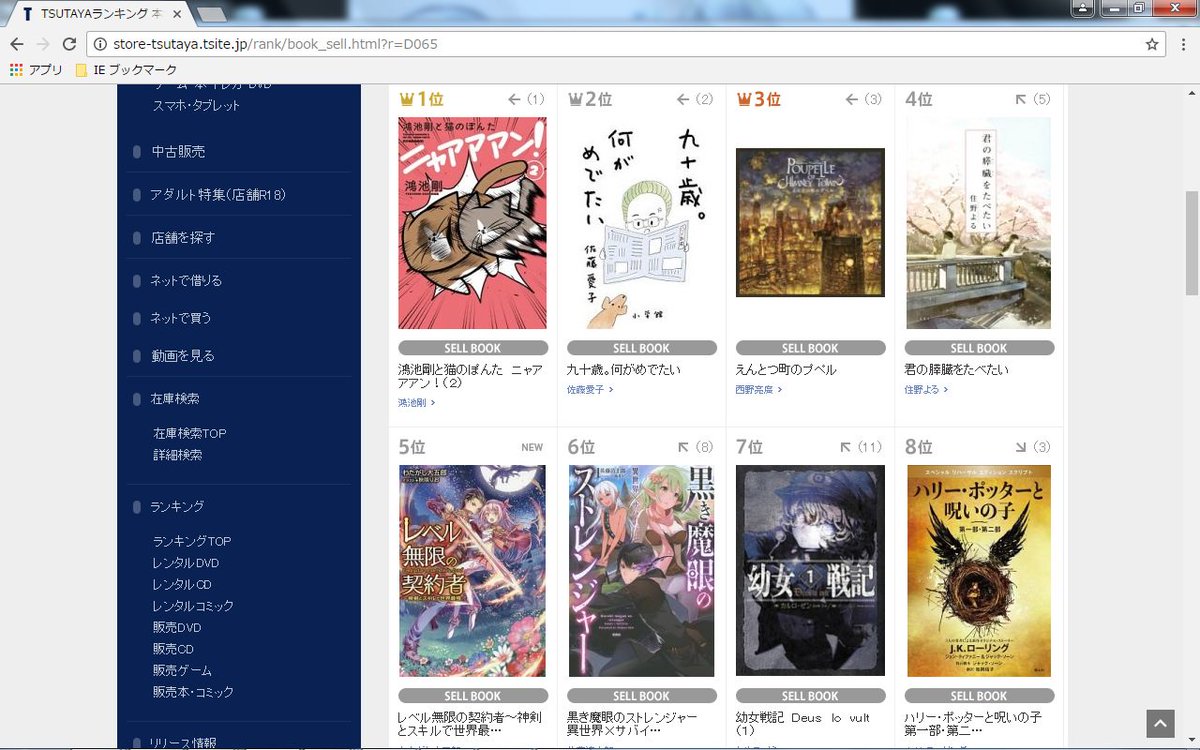Click the site info icon in address bar

click(x=99, y=44)
